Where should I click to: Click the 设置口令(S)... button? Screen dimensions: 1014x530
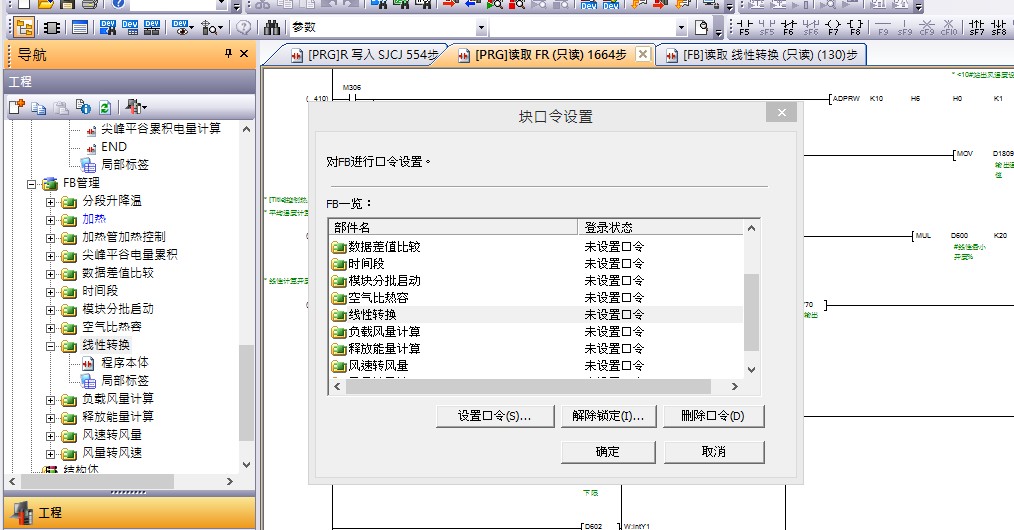coord(494,416)
